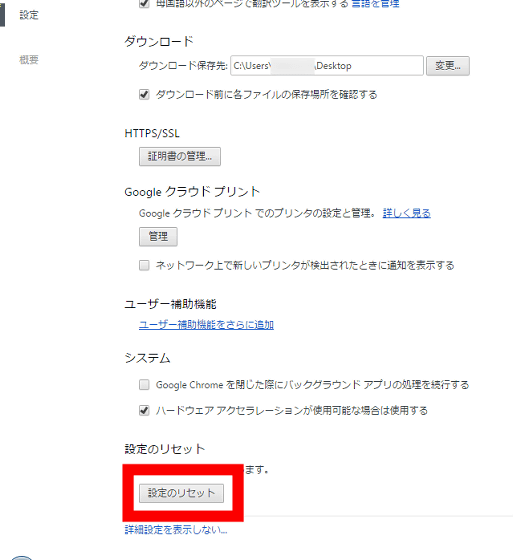513x560 pixels.
Task: Select the システム section heading
Action: [147, 358]
